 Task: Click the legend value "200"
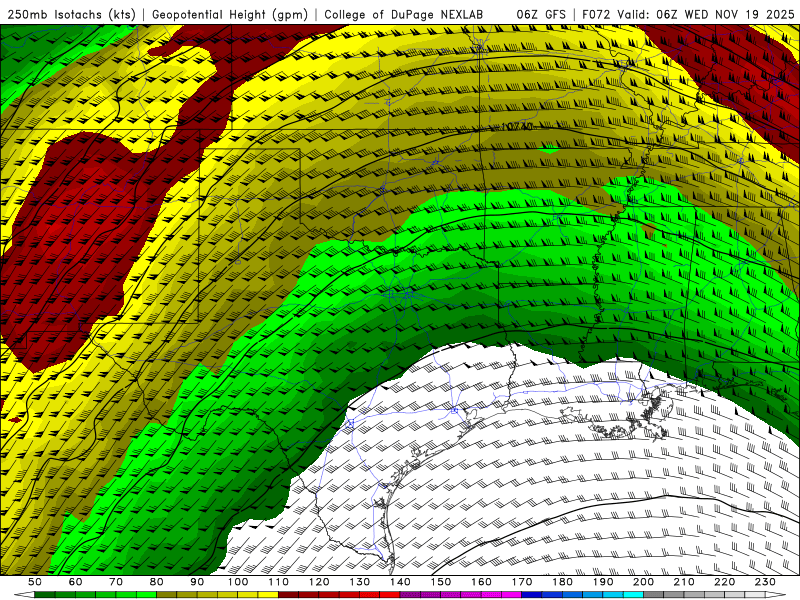coord(643,582)
